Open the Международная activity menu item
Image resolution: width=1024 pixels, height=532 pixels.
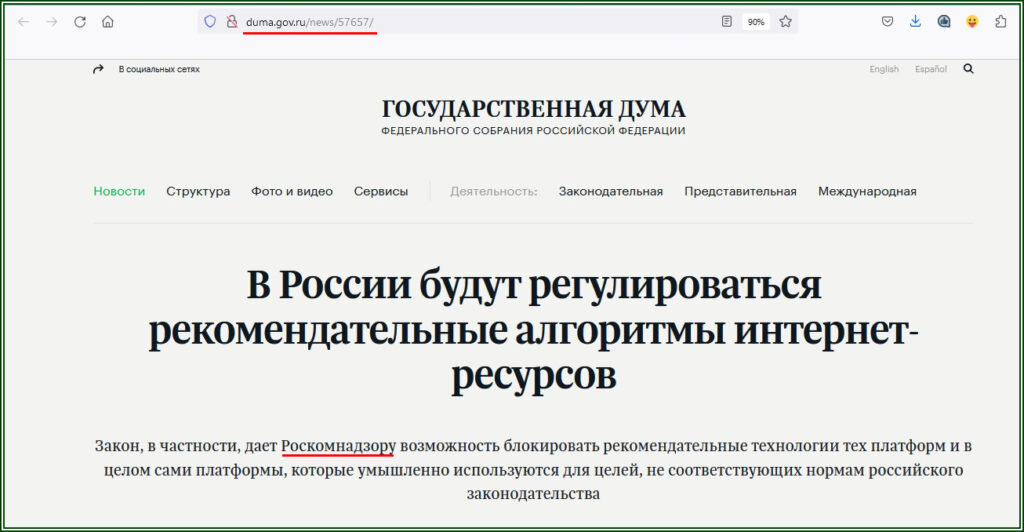coord(867,191)
